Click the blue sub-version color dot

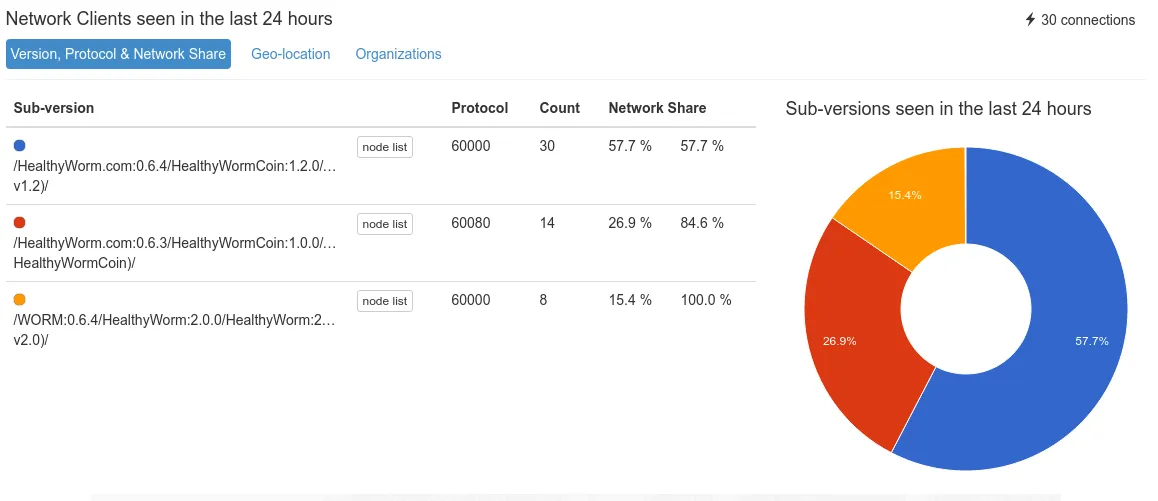pos(19,146)
